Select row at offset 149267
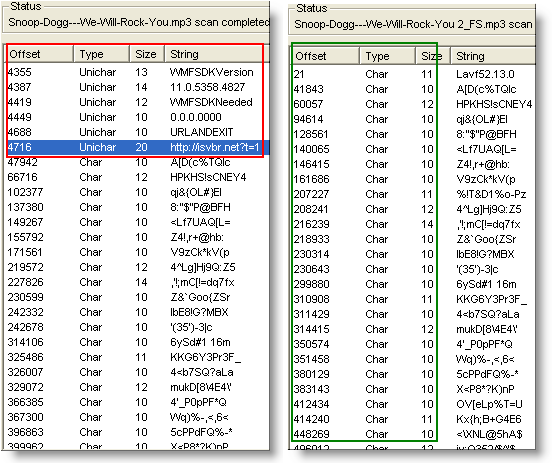554x463 pixels. click(x=137, y=222)
